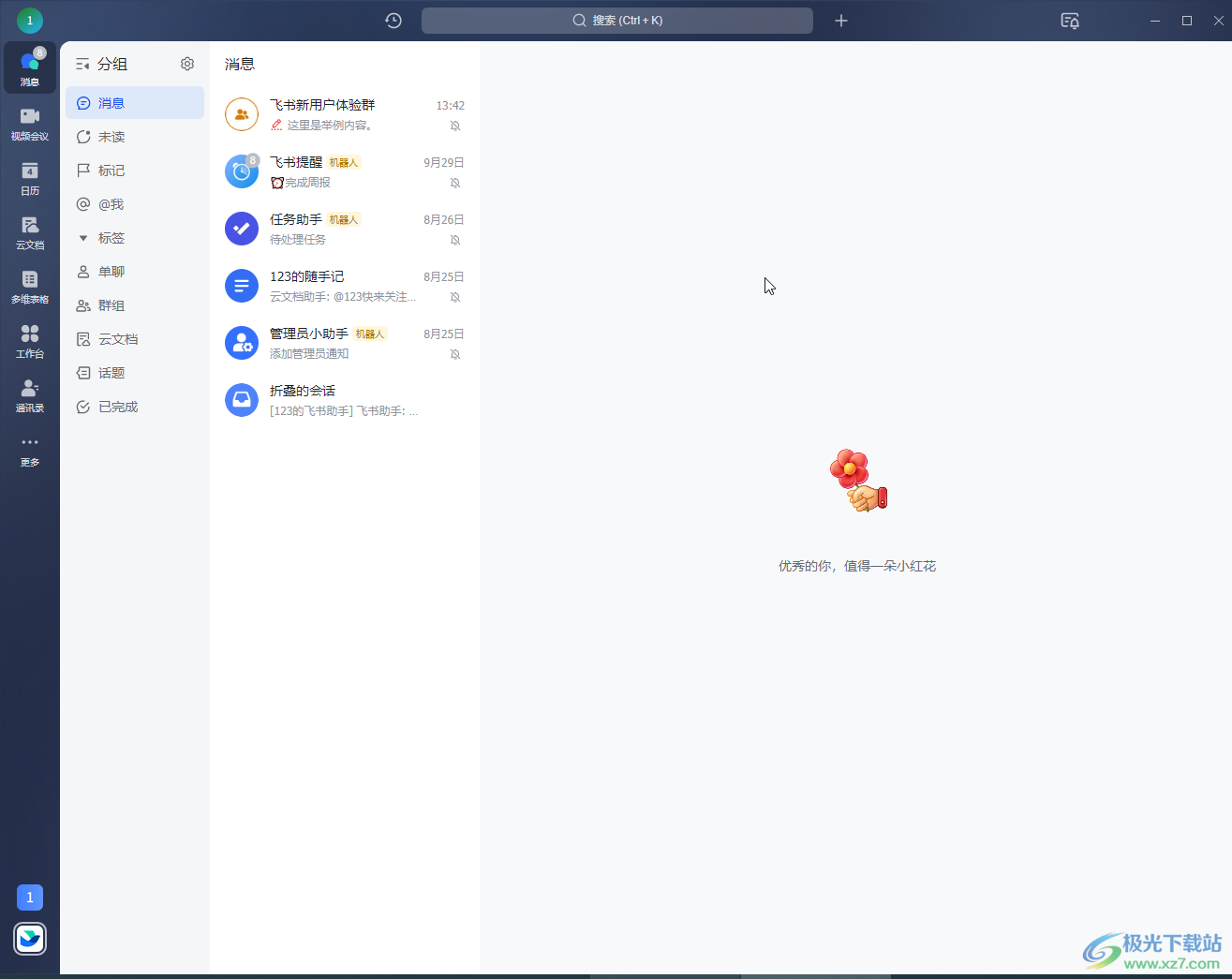Select the 未读 (unread) filter
This screenshot has height=979, width=1232.
click(135, 137)
